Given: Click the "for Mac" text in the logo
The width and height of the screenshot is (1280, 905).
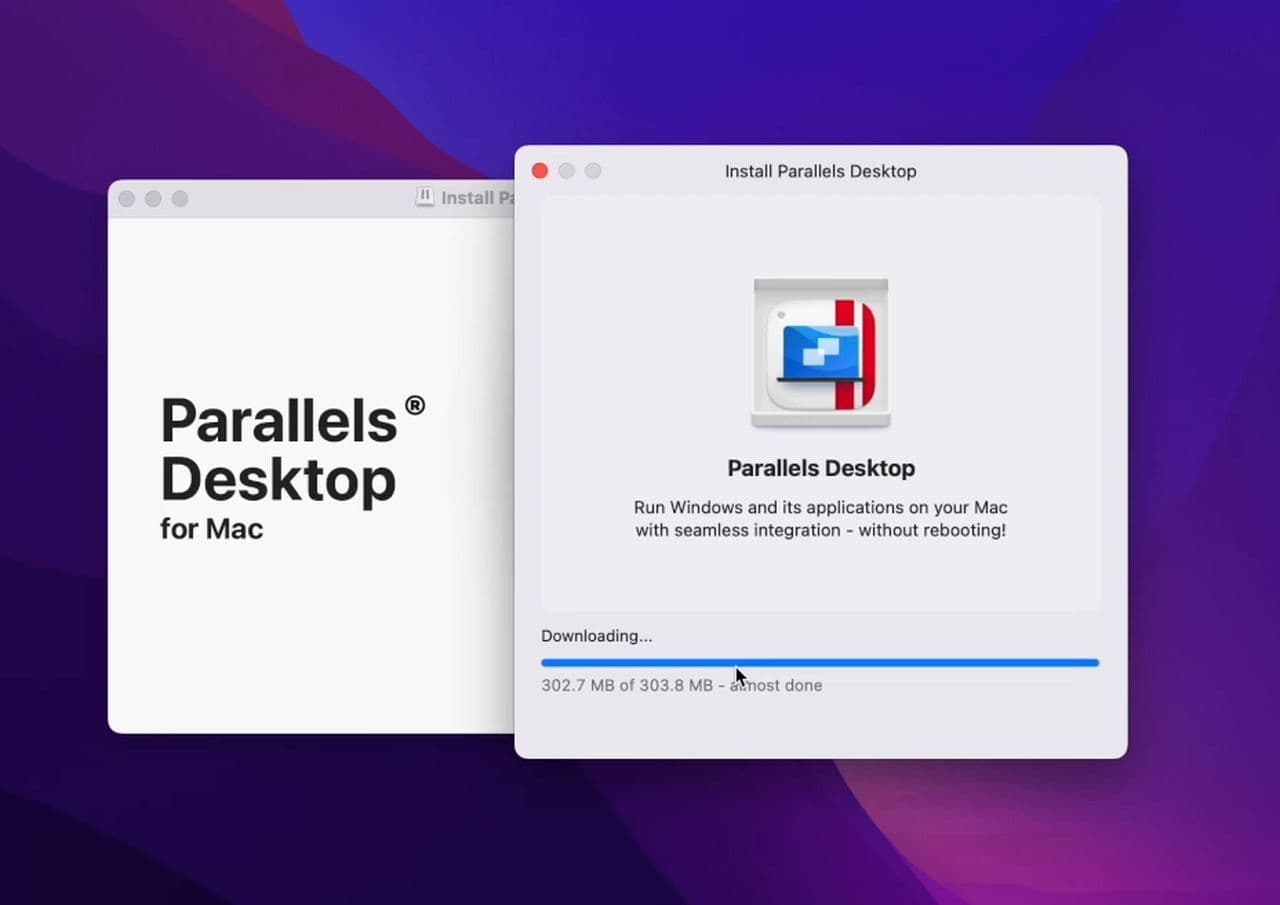Looking at the screenshot, I should click(x=211, y=528).
